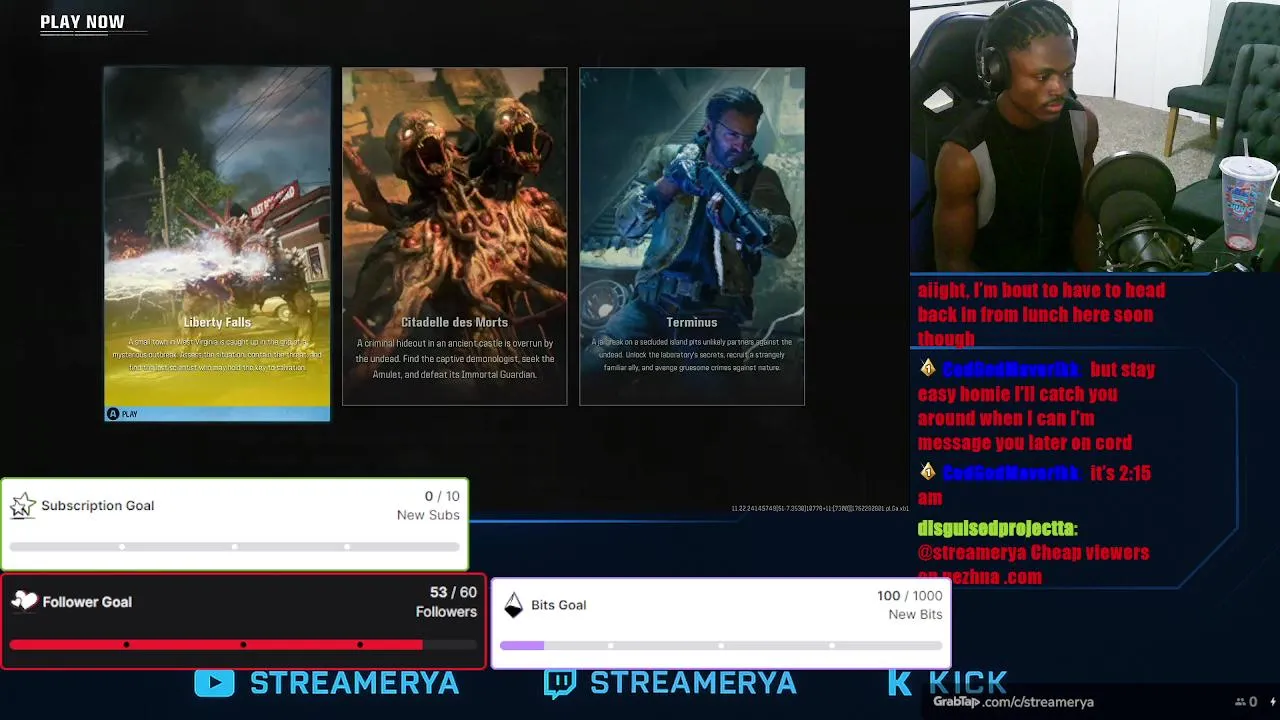
Task: Click the 'Bits Goal' label
Action: (x=558, y=605)
